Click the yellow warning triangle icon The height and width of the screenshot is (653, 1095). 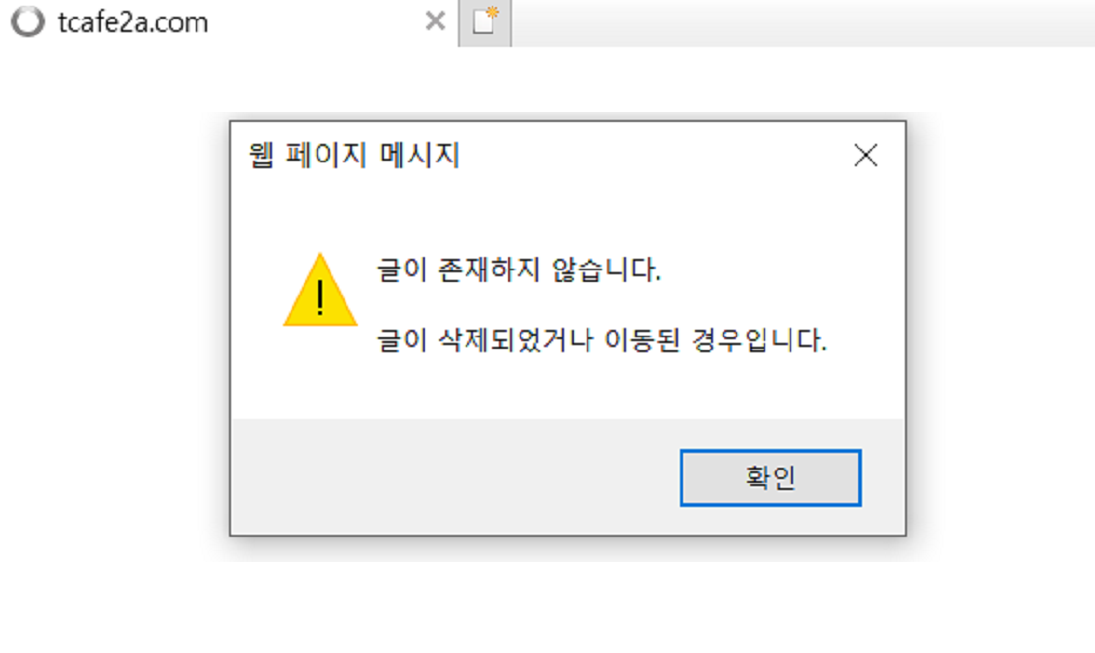click(x=321, y=290)
